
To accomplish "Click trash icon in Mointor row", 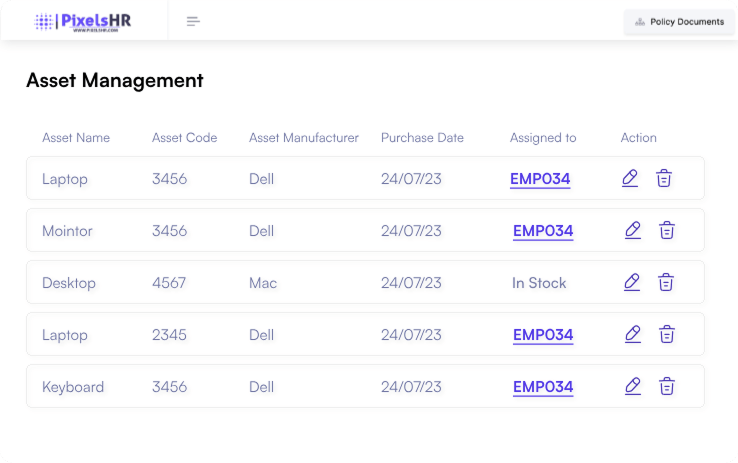I will 667,230.
